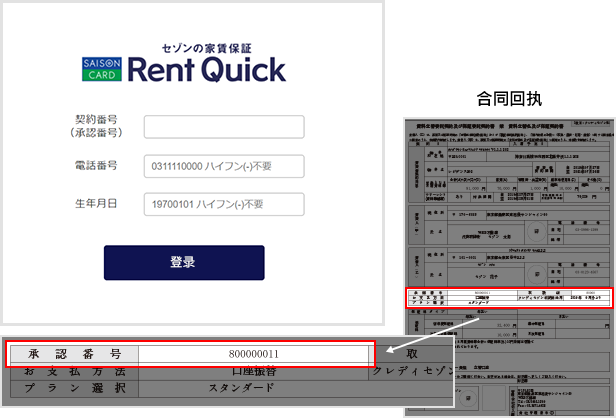Click the 電話番号 label
The height and width of the screenshot is (418, 616).
coord(96,165)
